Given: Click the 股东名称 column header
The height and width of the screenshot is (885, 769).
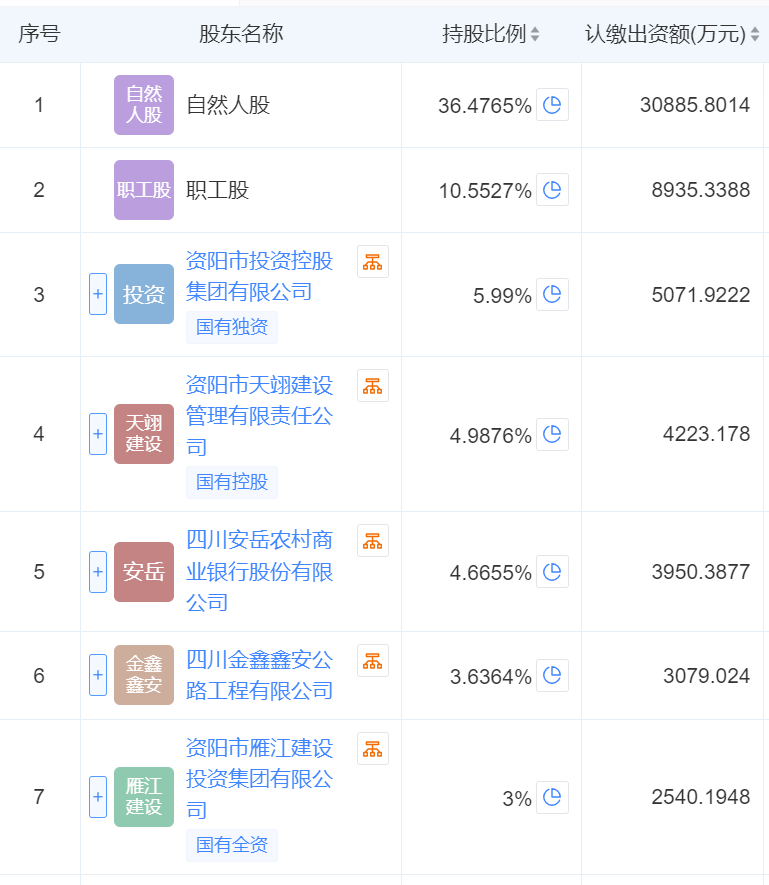Looking at the screenshot, I should (x=241, y=34).
